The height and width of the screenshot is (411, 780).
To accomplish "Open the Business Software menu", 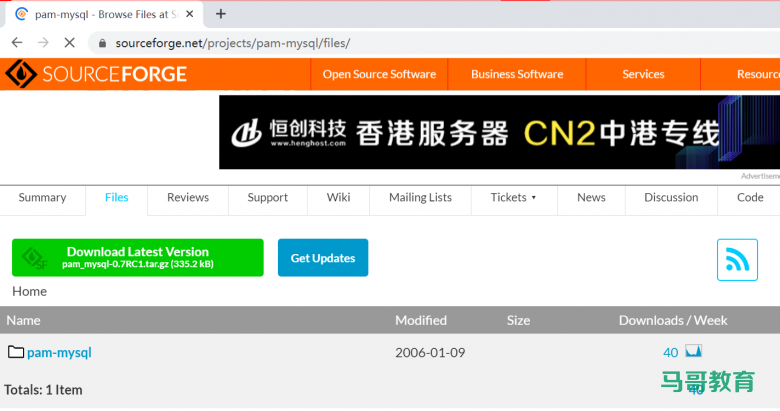I will click(517, 74).
